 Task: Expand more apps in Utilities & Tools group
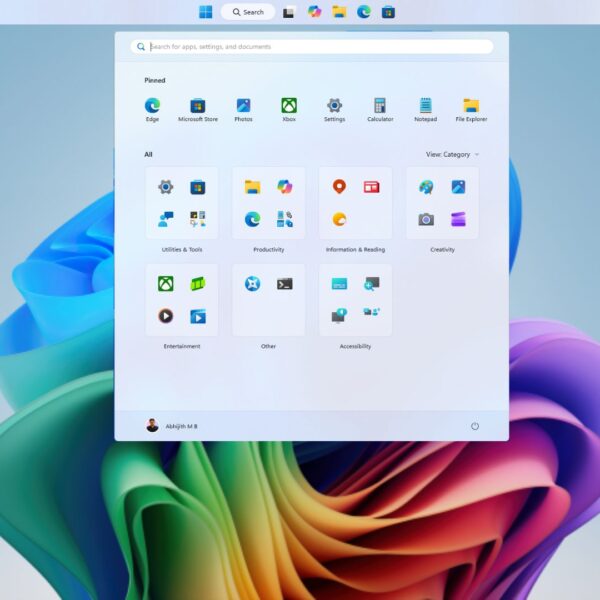tap(198, 219)
